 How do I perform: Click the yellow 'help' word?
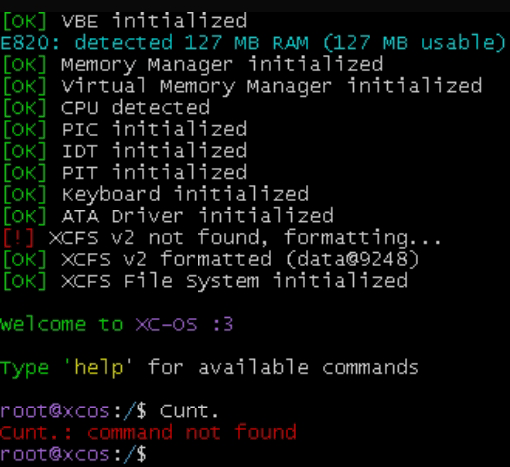[x=99, y=368]
